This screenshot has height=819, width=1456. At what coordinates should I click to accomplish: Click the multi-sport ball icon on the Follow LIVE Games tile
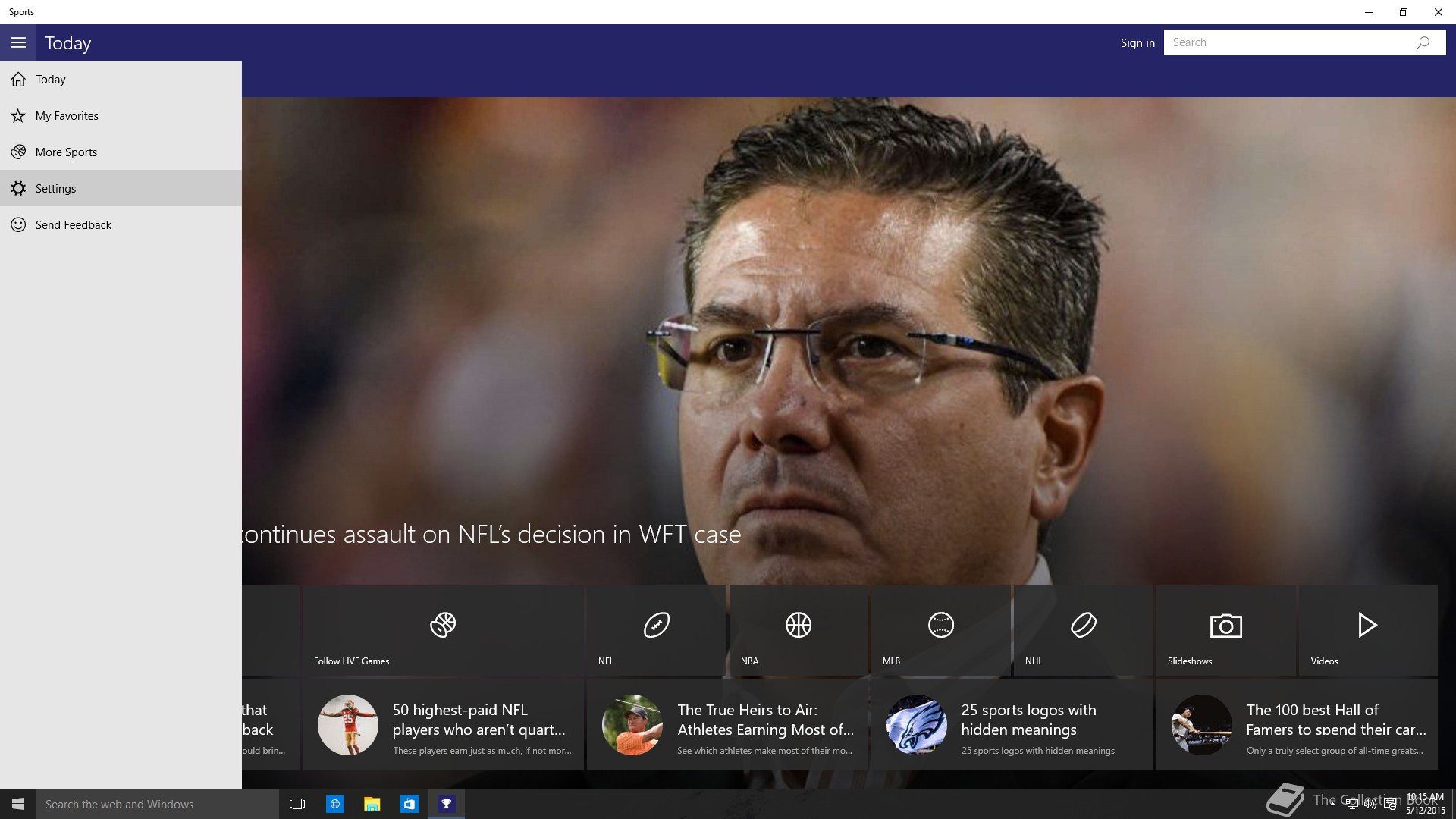point(443,625)
